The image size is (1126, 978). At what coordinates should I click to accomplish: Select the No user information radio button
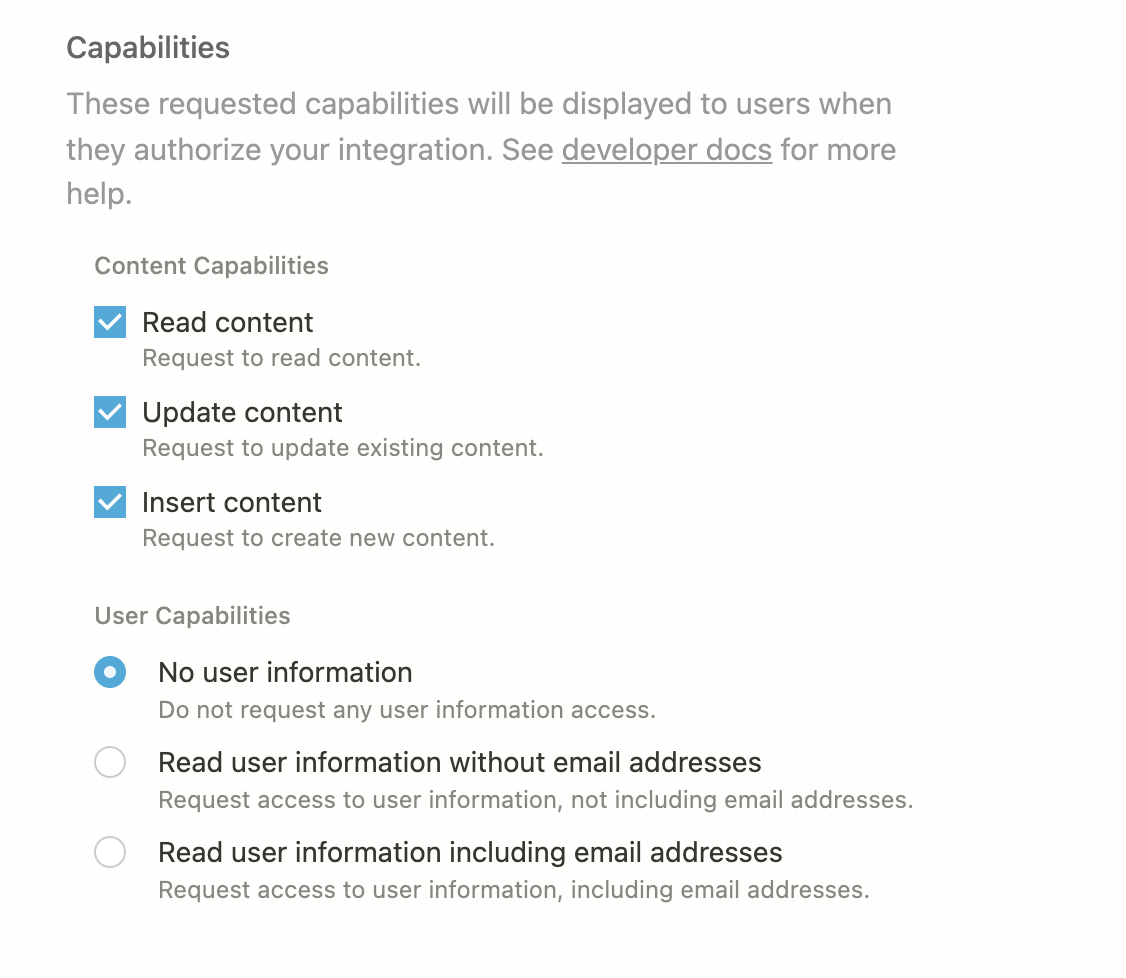110,672
